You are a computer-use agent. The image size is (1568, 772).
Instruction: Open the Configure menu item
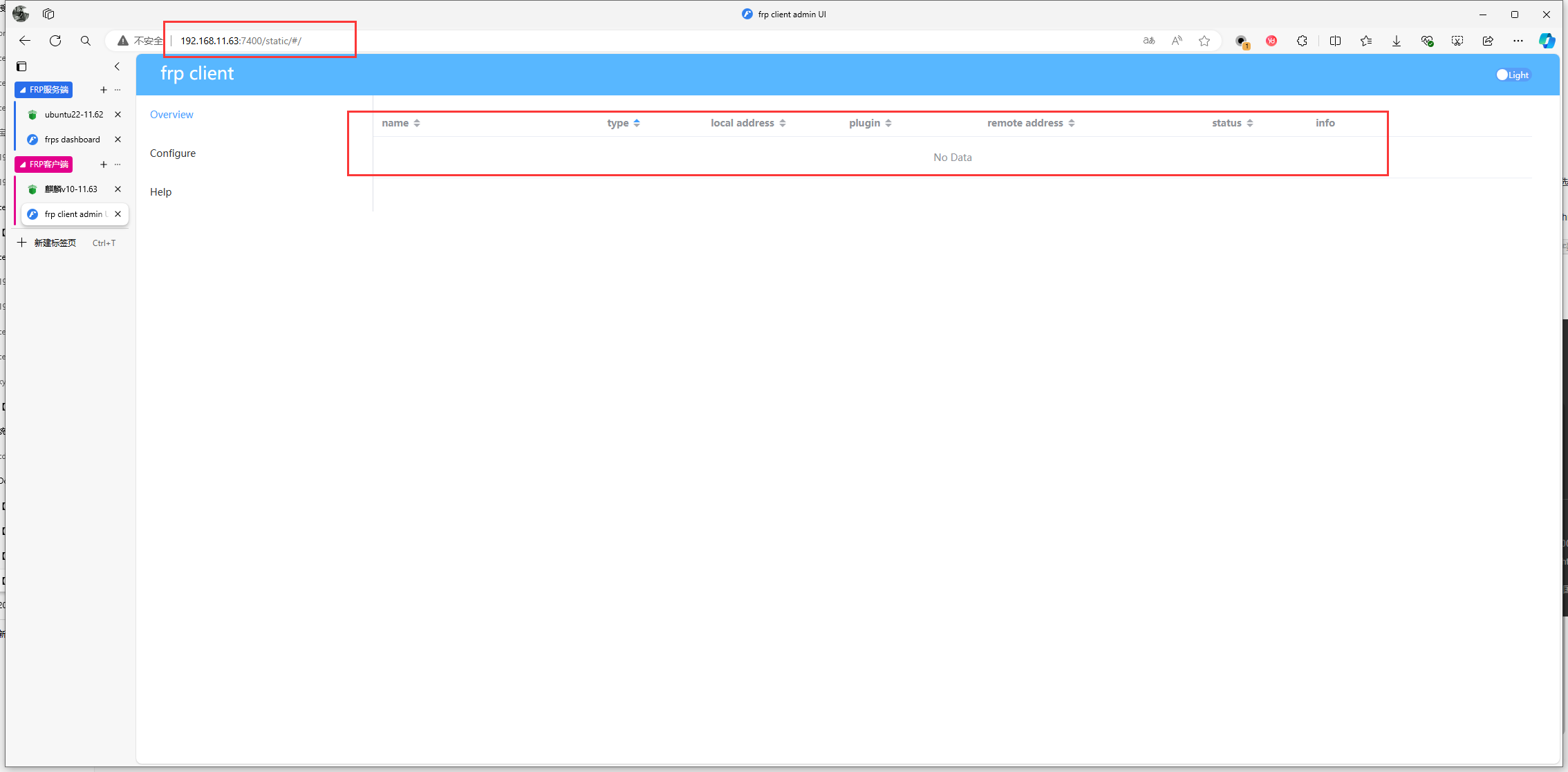[x=173, y=153]
